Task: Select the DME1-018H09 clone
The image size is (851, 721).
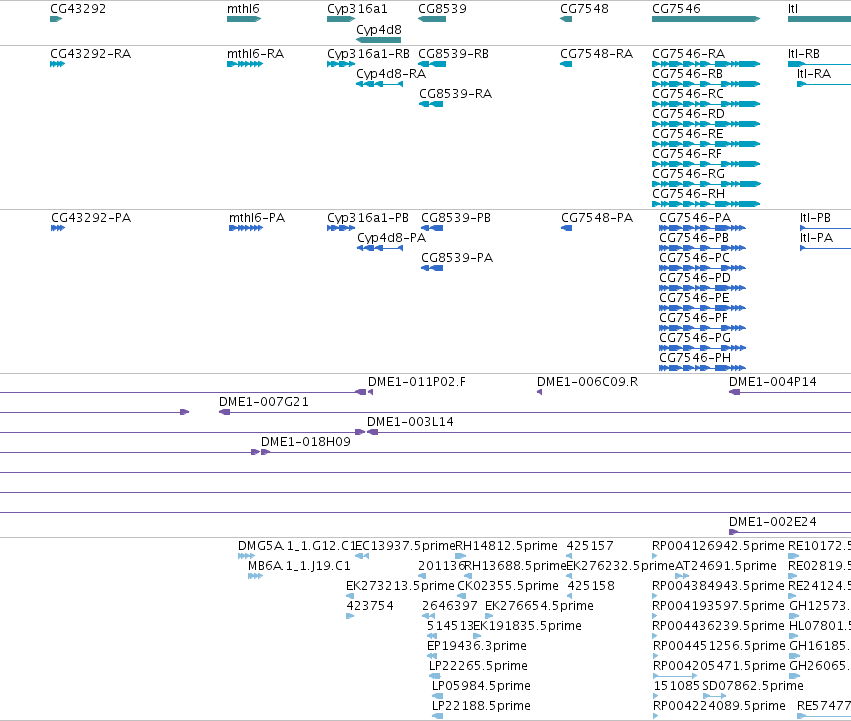Action: pyautogui.click(x=556, y=452)
